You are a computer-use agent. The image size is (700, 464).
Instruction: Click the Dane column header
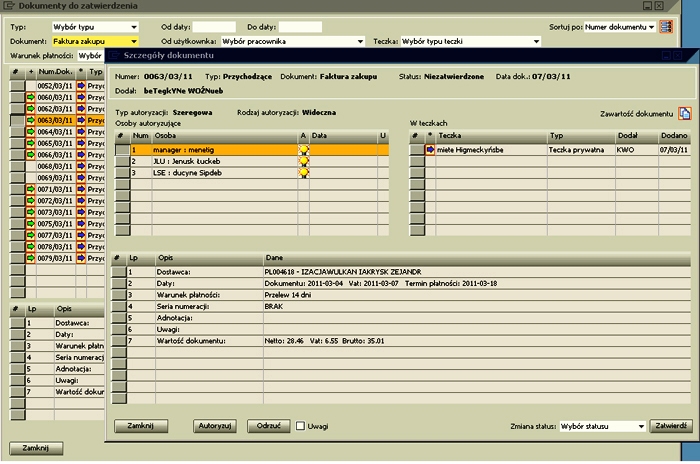coord(477,258)
